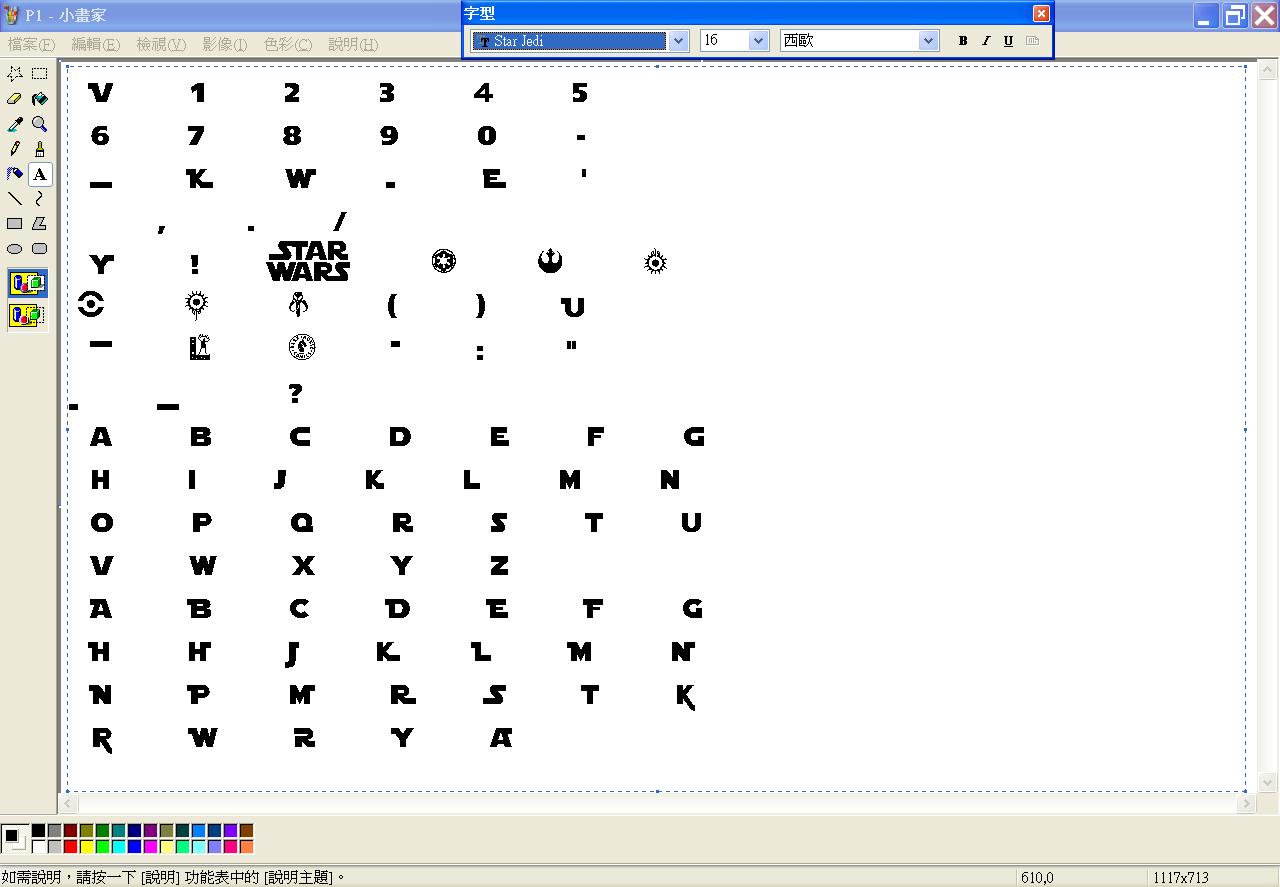Viewport: 1280px width, 887px height.
Task: Select the Free-Form Select tool
Action: [15, 74]
